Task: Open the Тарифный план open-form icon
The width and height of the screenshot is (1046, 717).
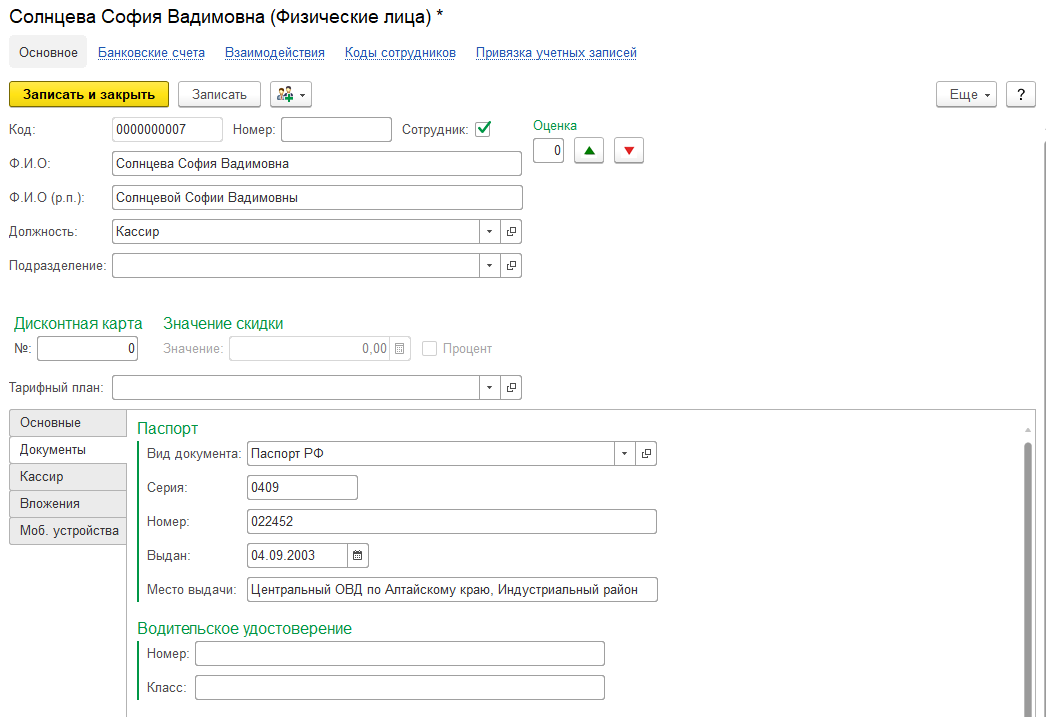Action: pos(511,387)
